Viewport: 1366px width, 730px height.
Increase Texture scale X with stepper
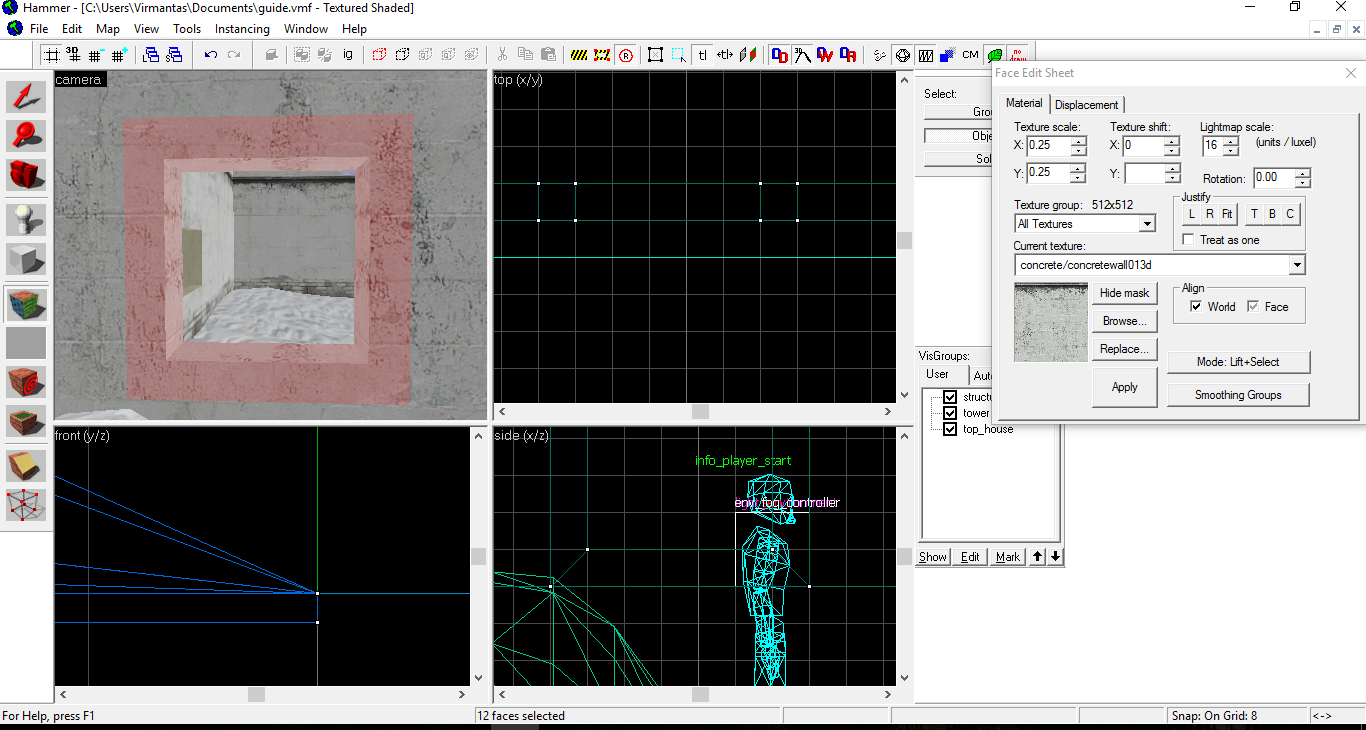(1078, 141)
